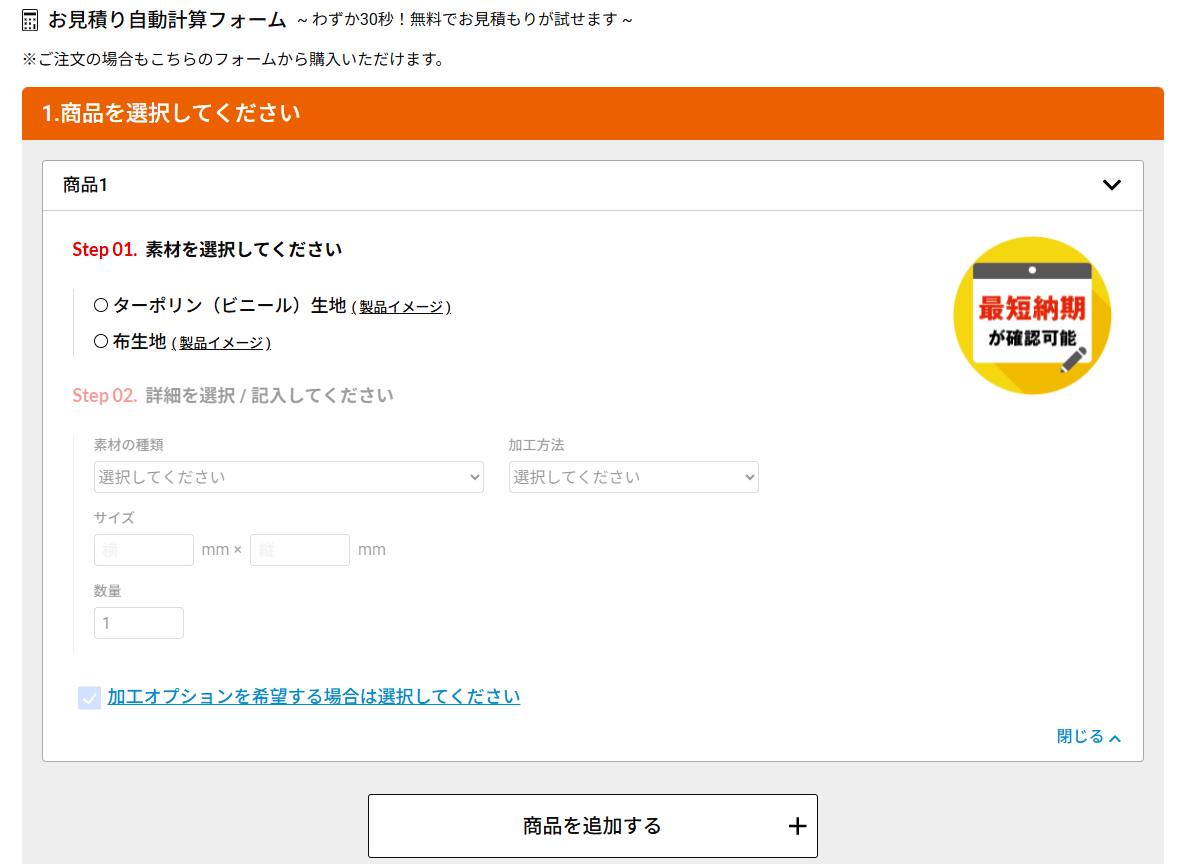Click the plus icon on 商品を追加する
Image resolution: width=1185 pixels, height=864 pixels.
[x=797, y=826]
